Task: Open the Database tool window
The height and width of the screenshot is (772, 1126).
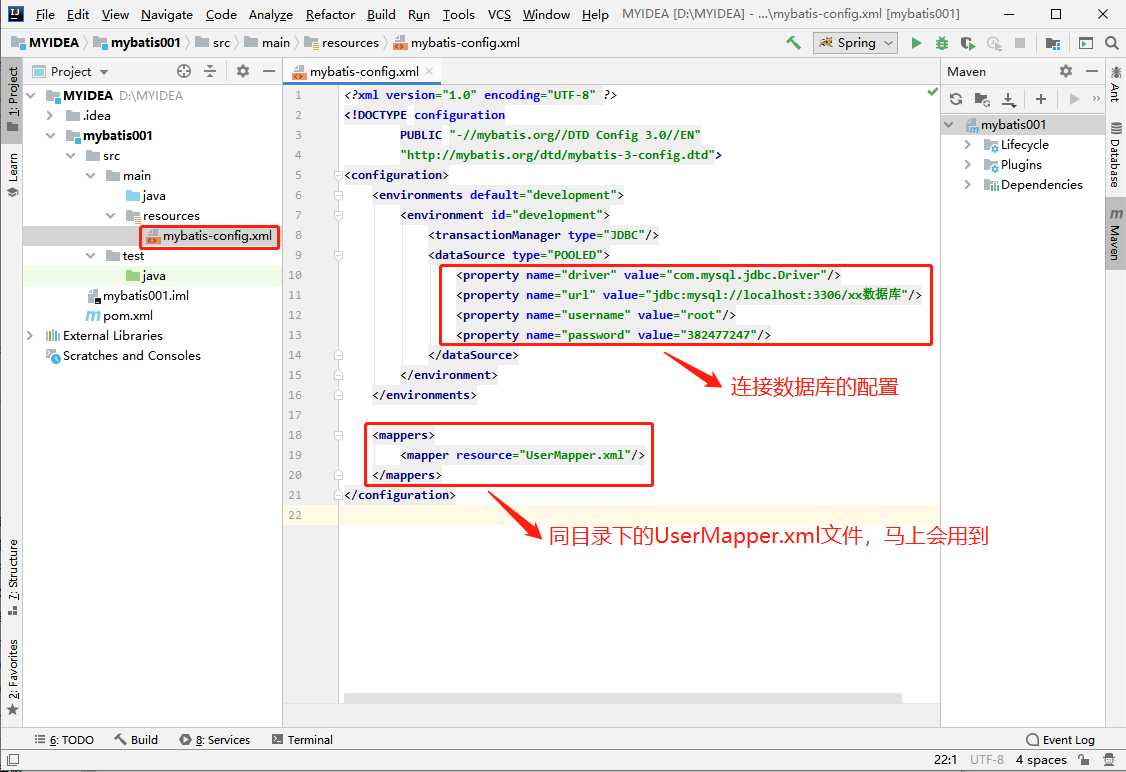Action: [1115, 155]
